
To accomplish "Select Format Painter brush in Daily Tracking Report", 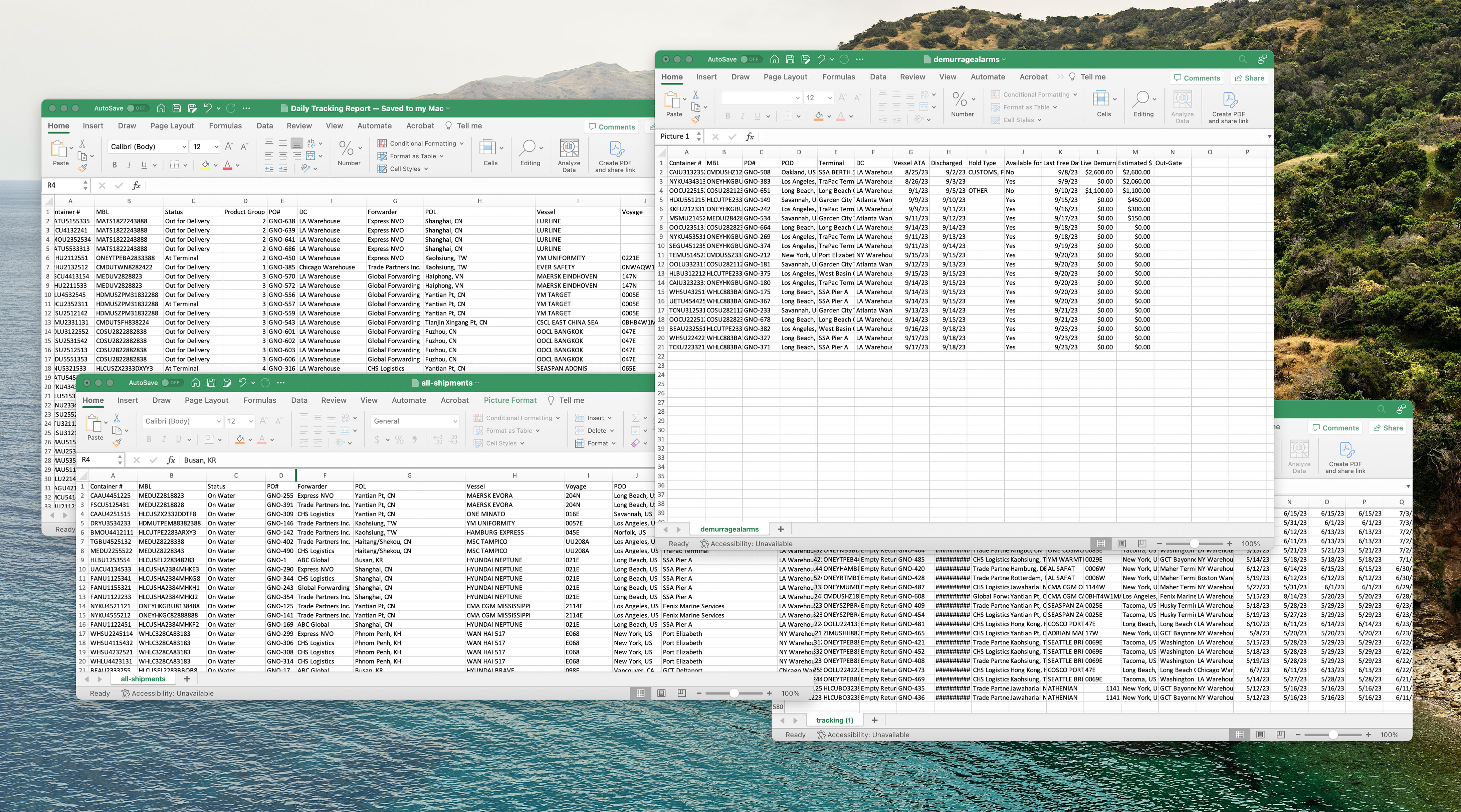I will tap(83, 168).
